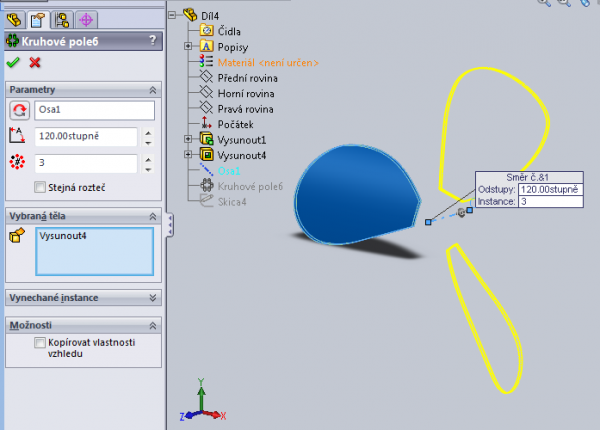
Task: Open the DimXpertManager tab icon
Action: [x=86, y=18]
